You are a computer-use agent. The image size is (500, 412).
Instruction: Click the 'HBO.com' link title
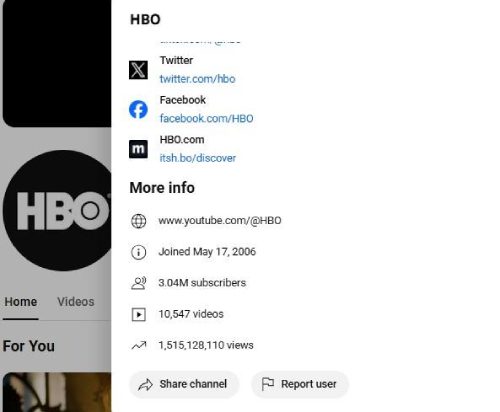click(x=182, y=140)
